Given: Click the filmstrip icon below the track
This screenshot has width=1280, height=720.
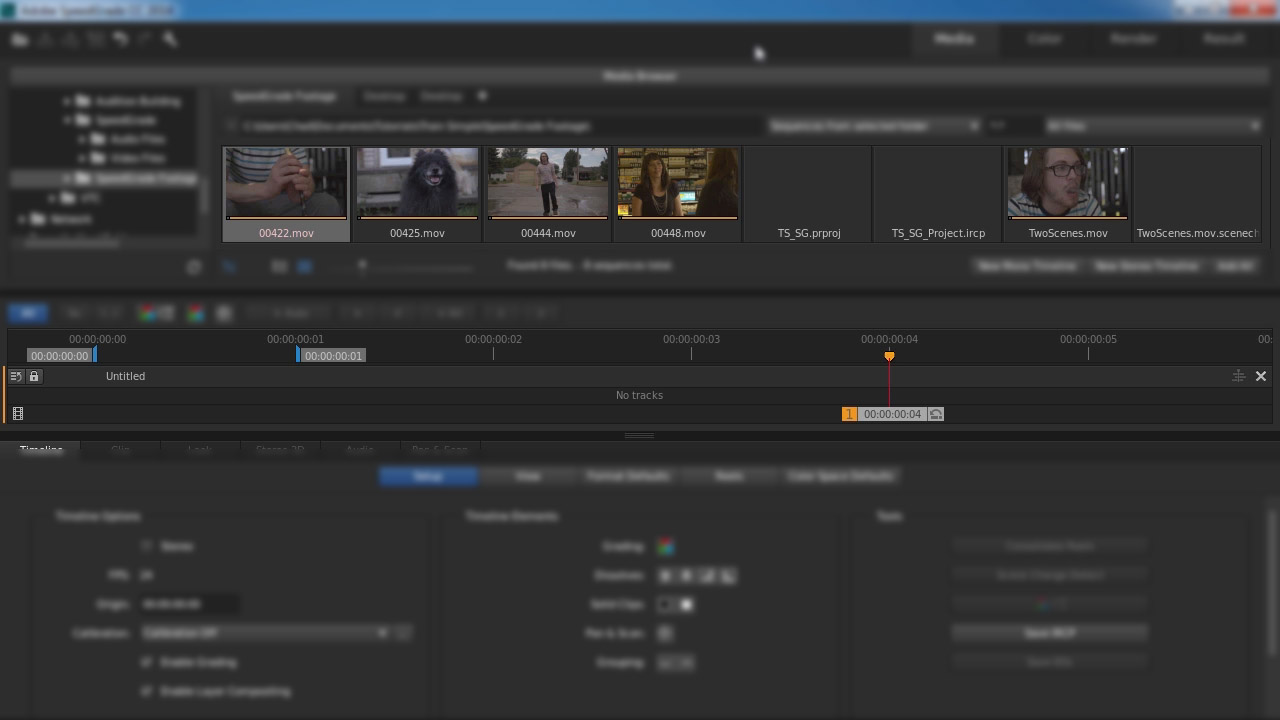Looking at the screenshot, I should 18,414.
